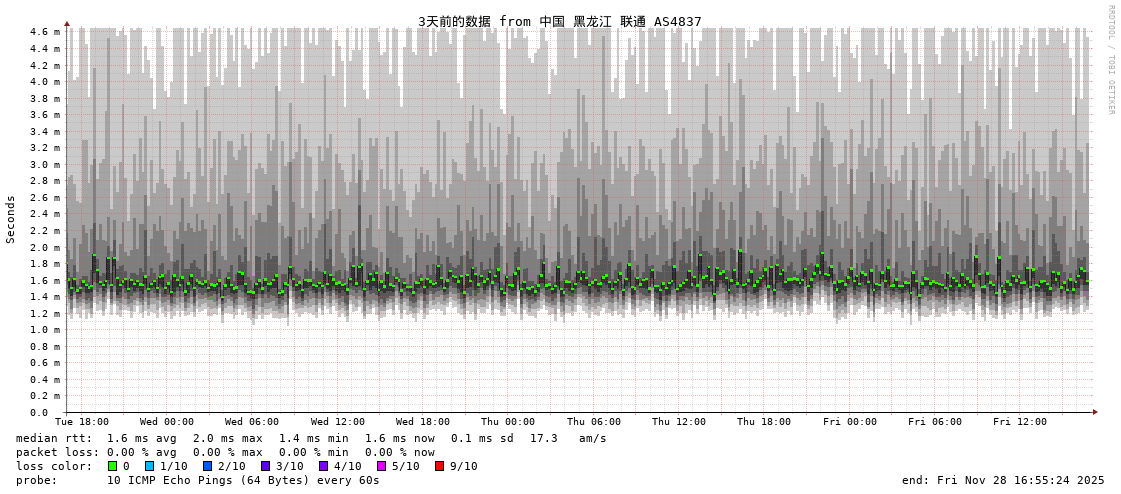The height and width of the screenshot is (494, 1121).
Task: Click the Wed 00:00 time axis label
Action: tap(167, 422)
